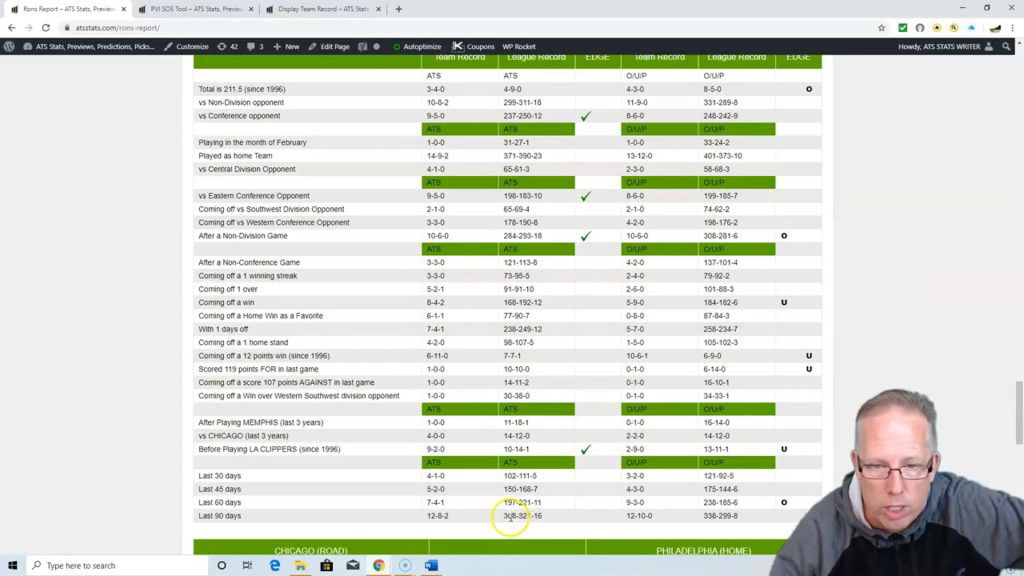Click the browser forward arrow
Viewport: 1024px width, 576px height.
pos(28,27)
